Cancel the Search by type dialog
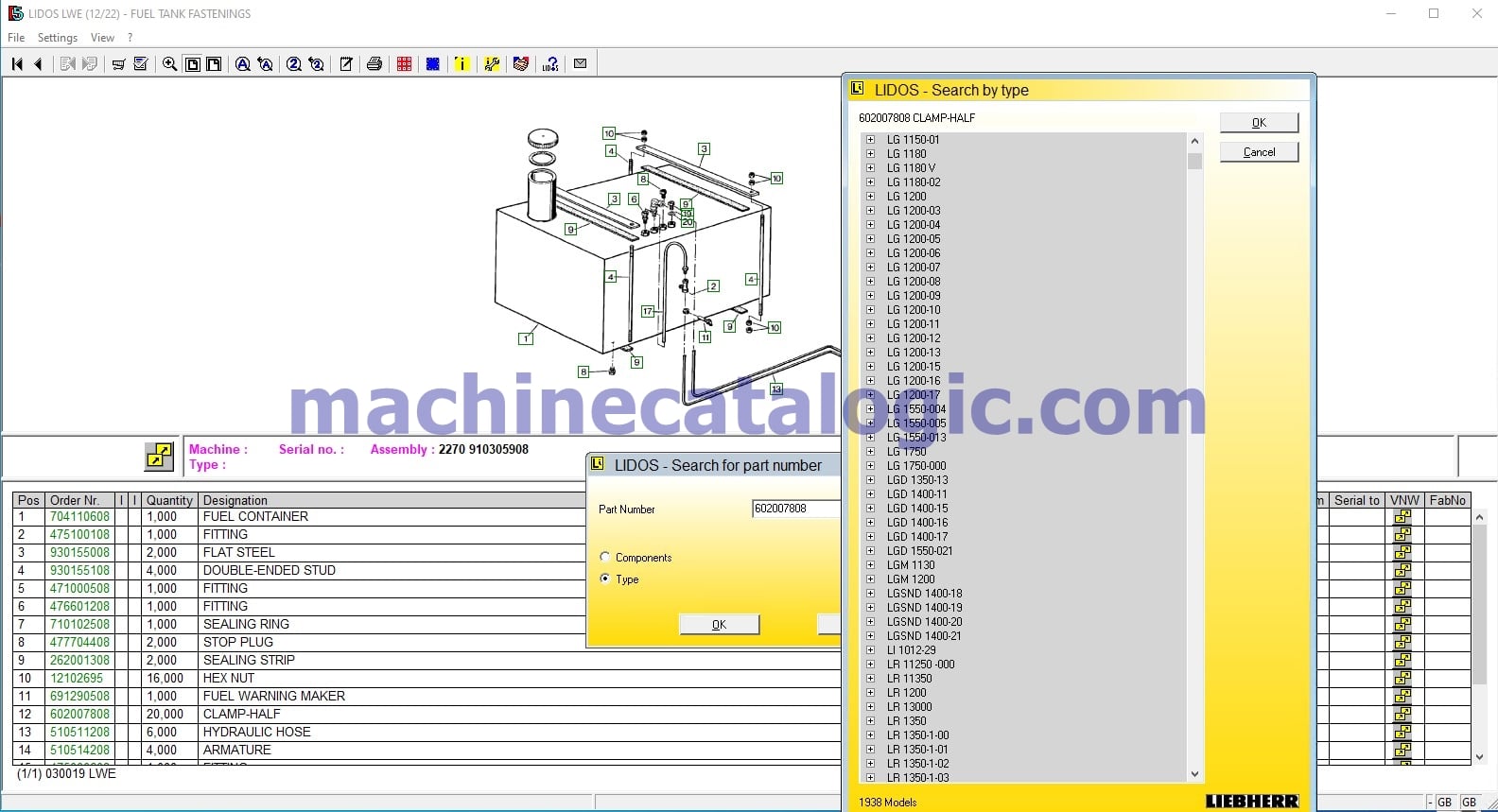1498x812 pixels. click(x=1259, y=152)
